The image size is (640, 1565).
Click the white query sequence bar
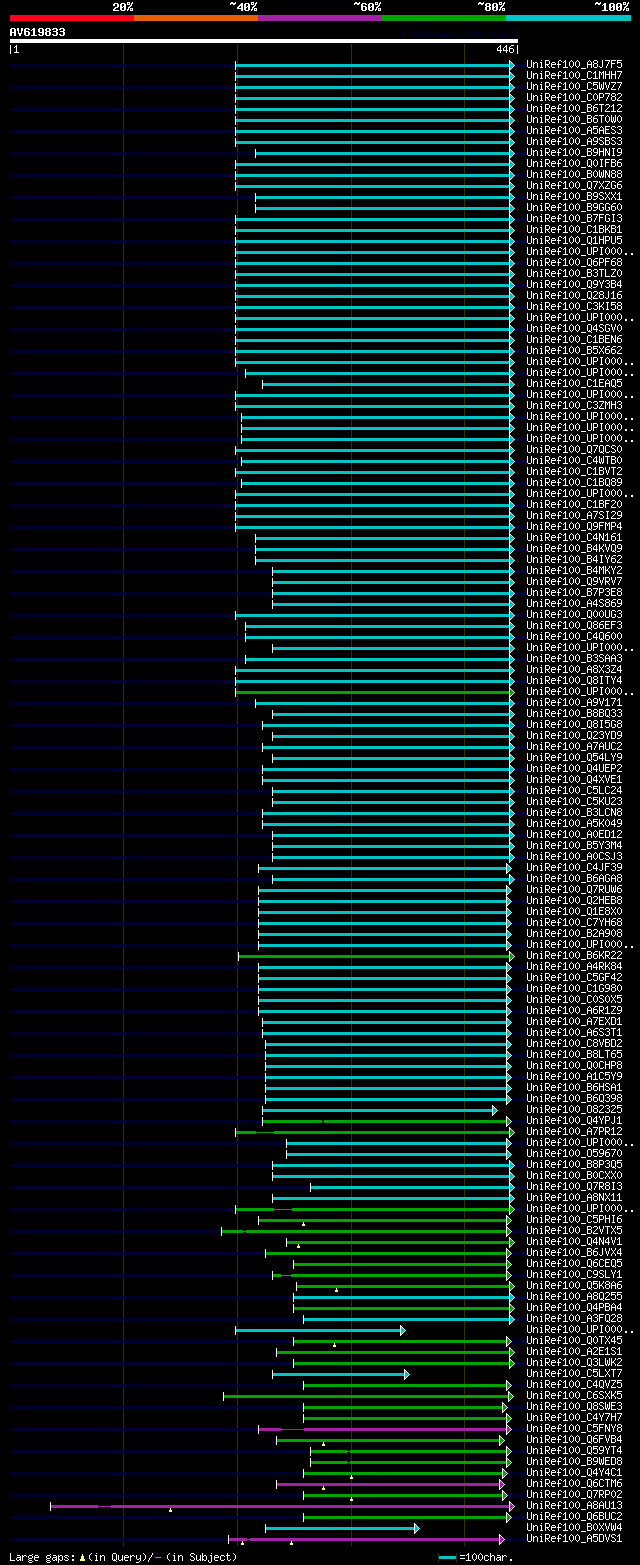click(264, 41)
